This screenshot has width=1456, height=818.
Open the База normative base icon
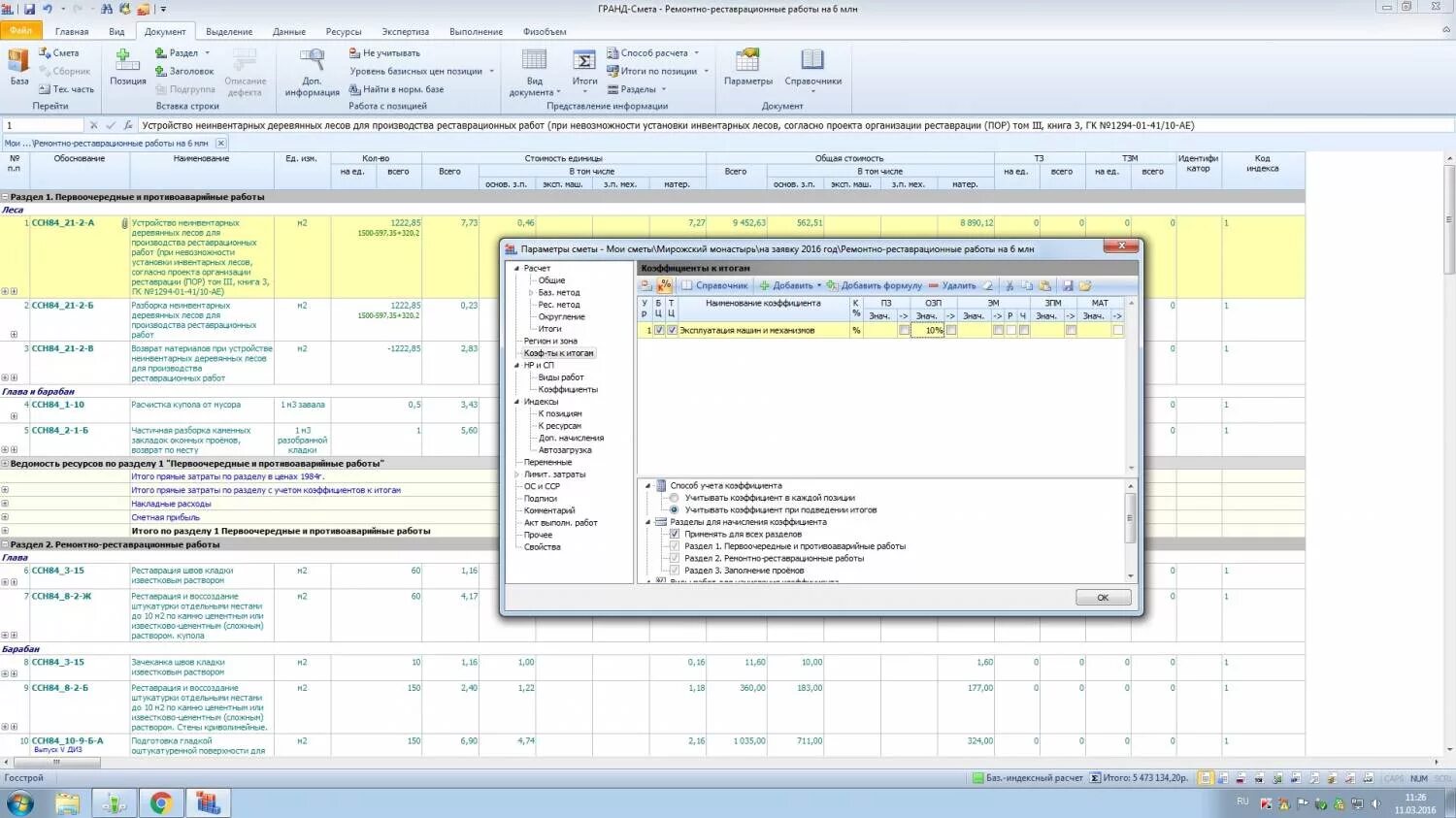[18, 66]
